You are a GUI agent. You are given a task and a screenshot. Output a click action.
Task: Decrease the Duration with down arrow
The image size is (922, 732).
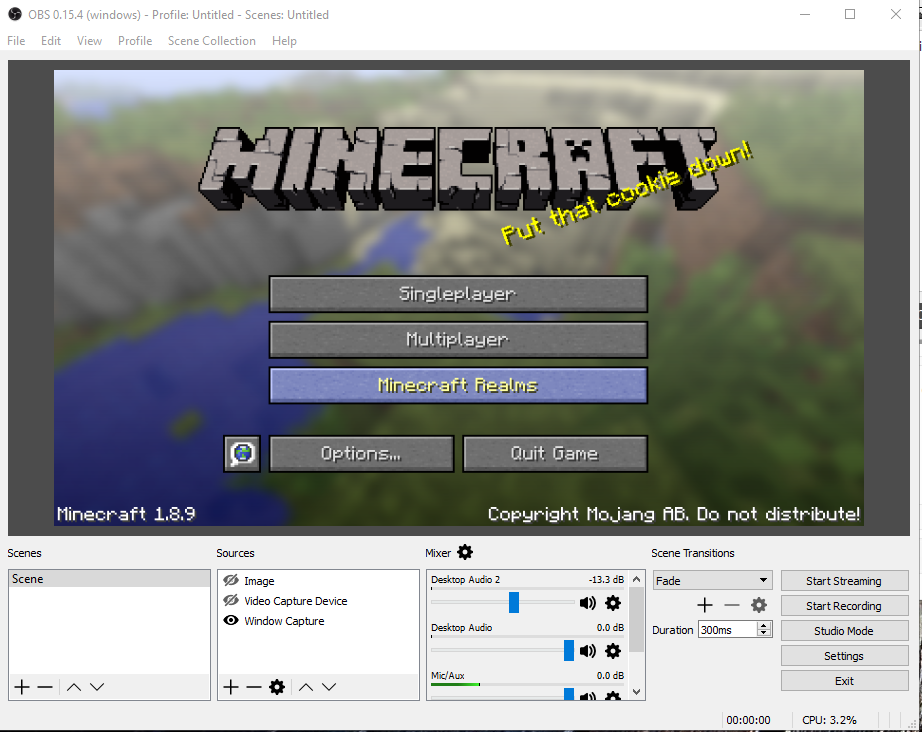pyautogui.click(x=764, y=633)
